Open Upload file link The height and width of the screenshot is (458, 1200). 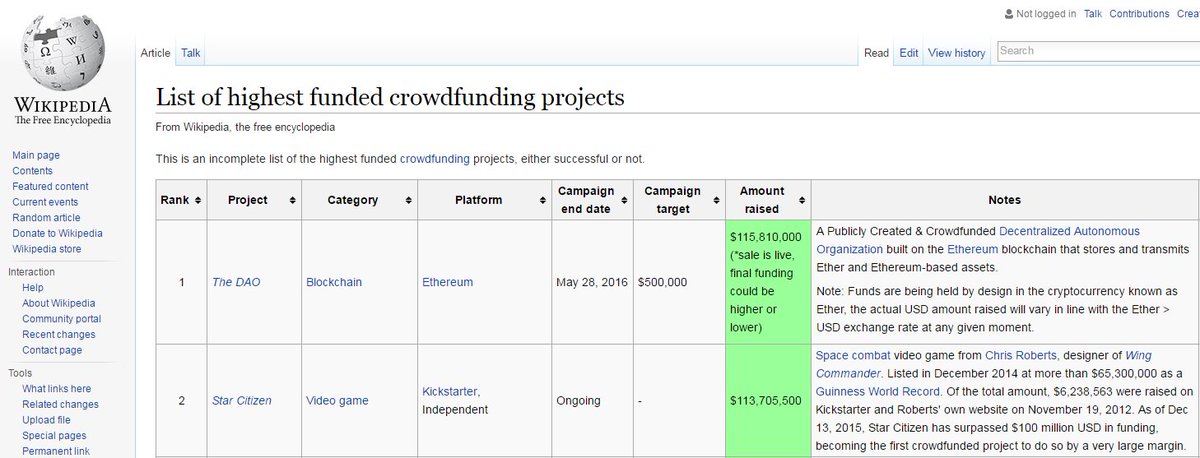point(46,420)
